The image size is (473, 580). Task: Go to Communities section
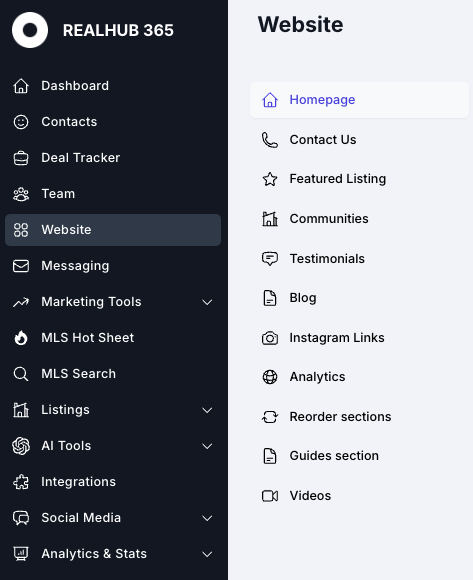[x=329, y=219]
